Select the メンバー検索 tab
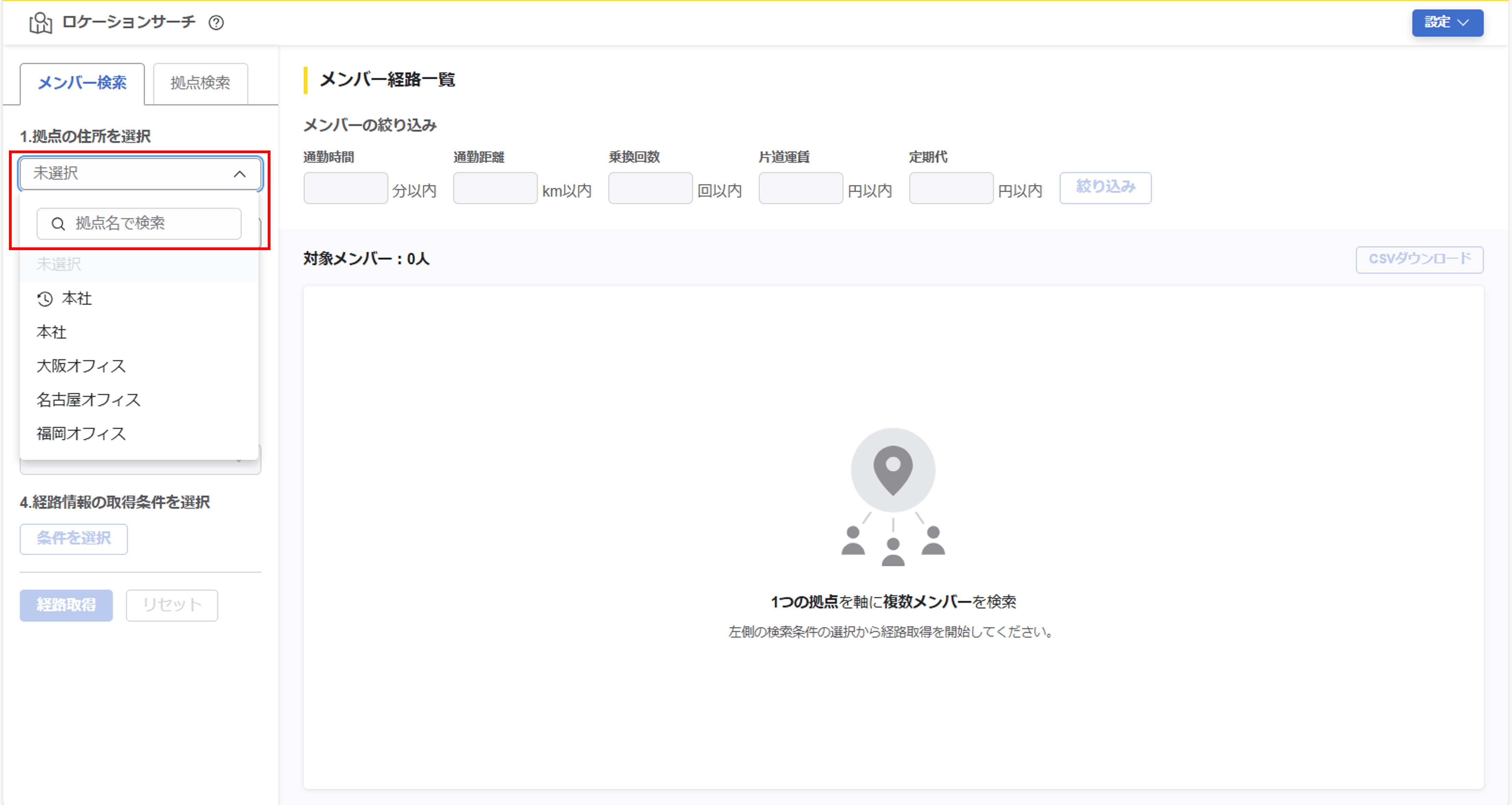Image resolution: width=1512 pixels, height=805 pixels. (x=82, y=83)
